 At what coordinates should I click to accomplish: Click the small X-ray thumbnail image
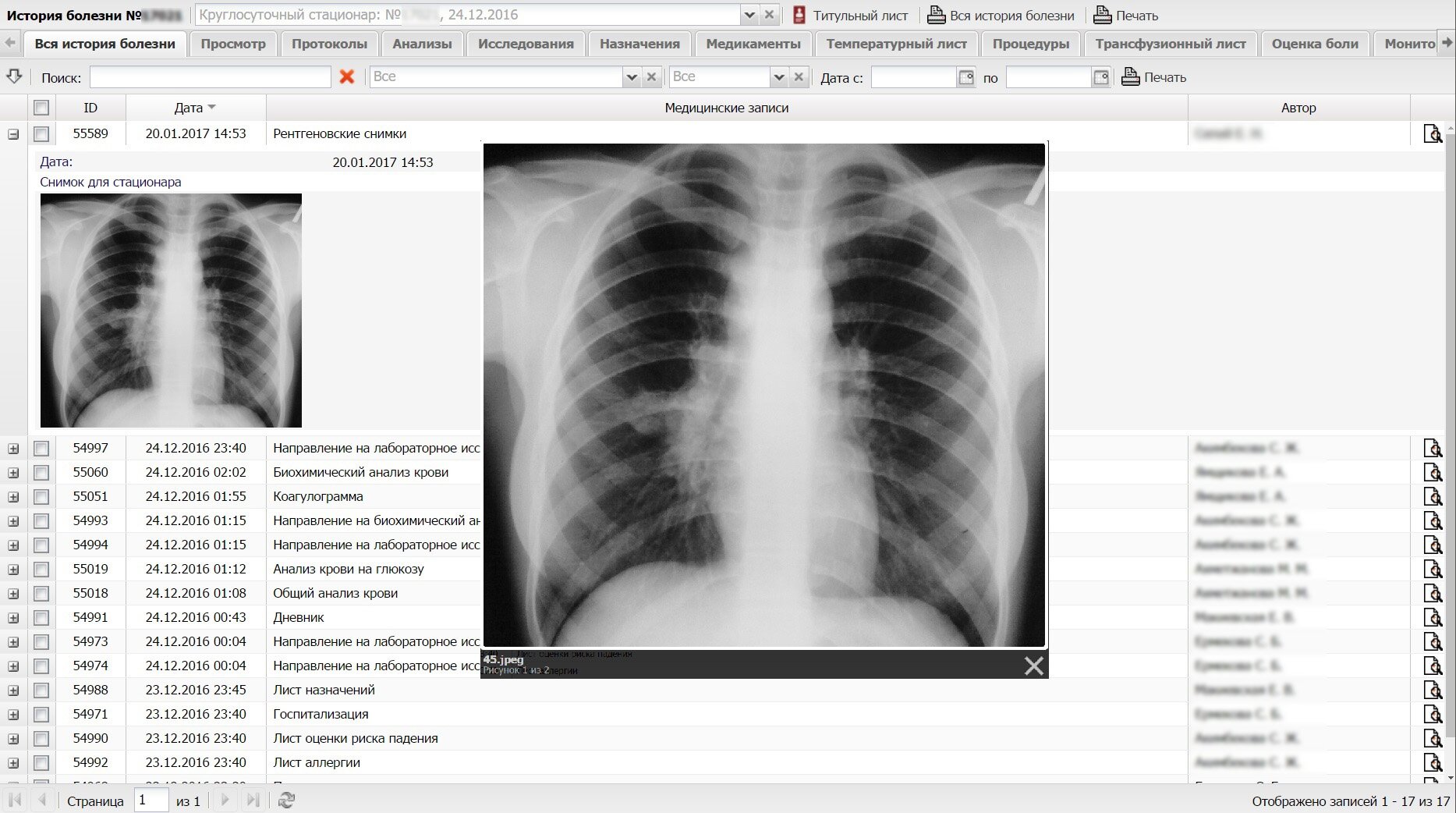(171, 310)
